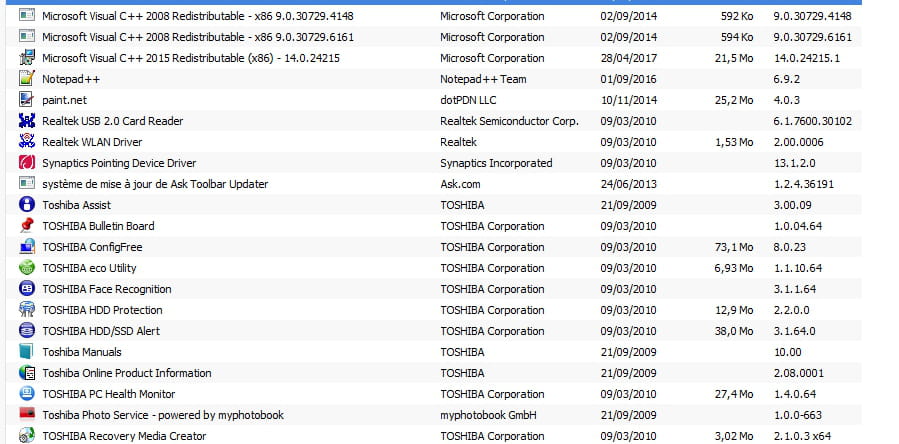Click version 6.1.7600.30102

[813, 121]
